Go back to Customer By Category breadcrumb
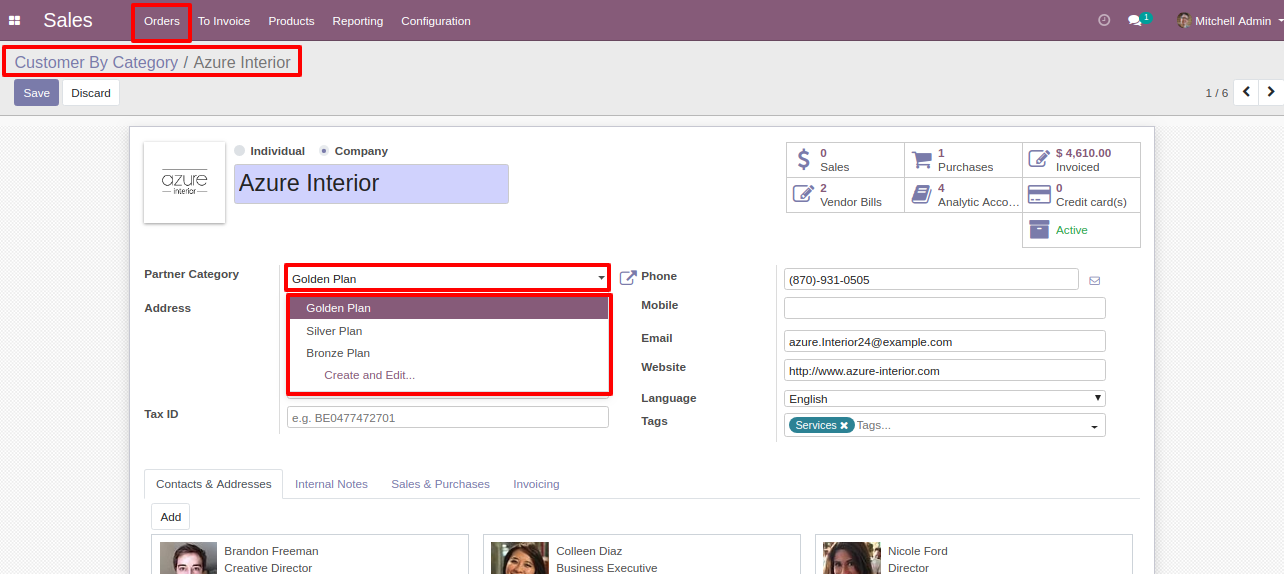 click(x=96, y=62)
